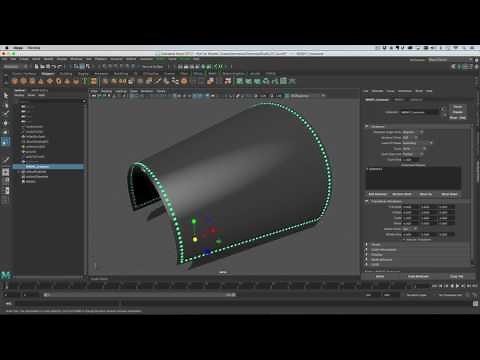Open the Window menu in macOS menu bar
Screen dimensions: 480x360
(34, 48)
